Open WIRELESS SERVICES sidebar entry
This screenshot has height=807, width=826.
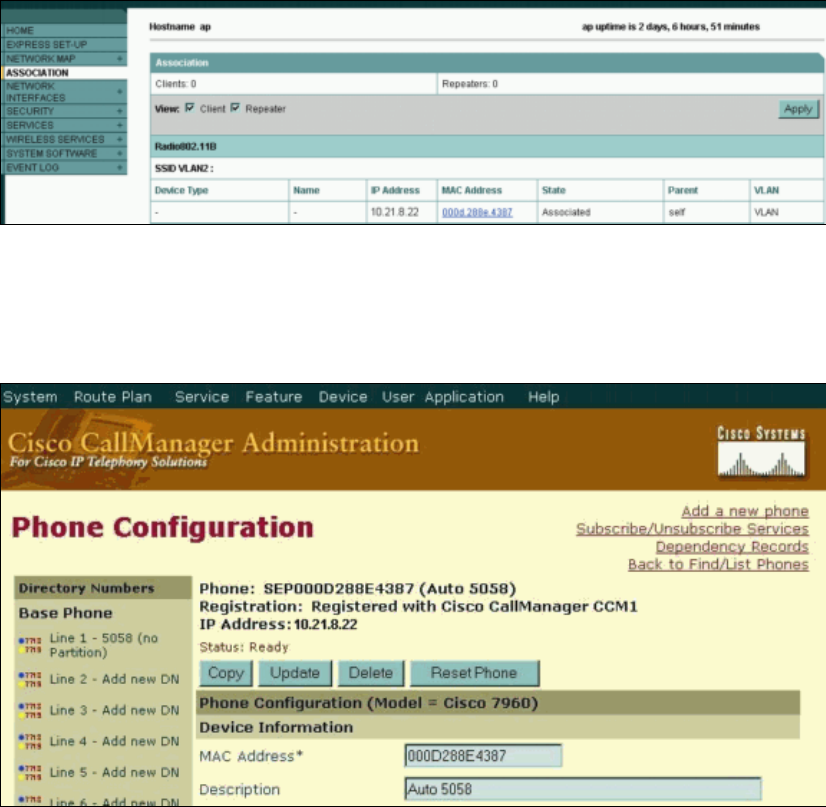coord(55,140)
